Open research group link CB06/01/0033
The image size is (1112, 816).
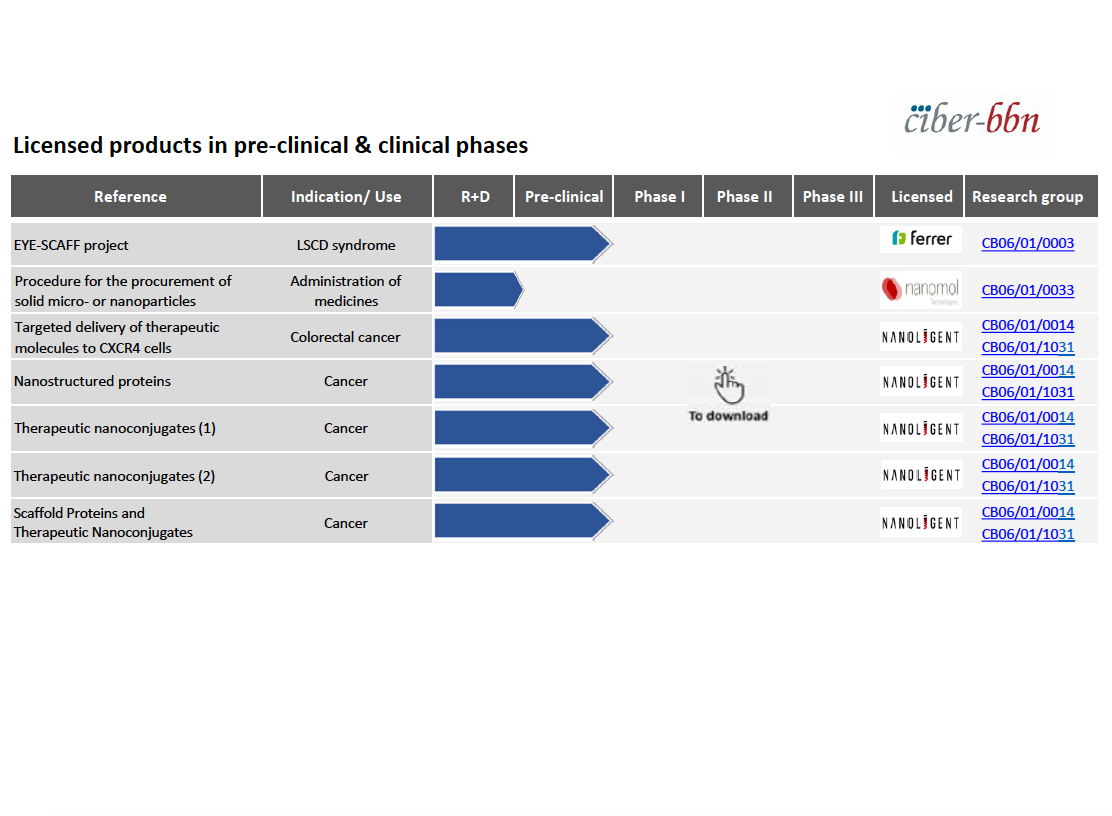(1028, 290)
